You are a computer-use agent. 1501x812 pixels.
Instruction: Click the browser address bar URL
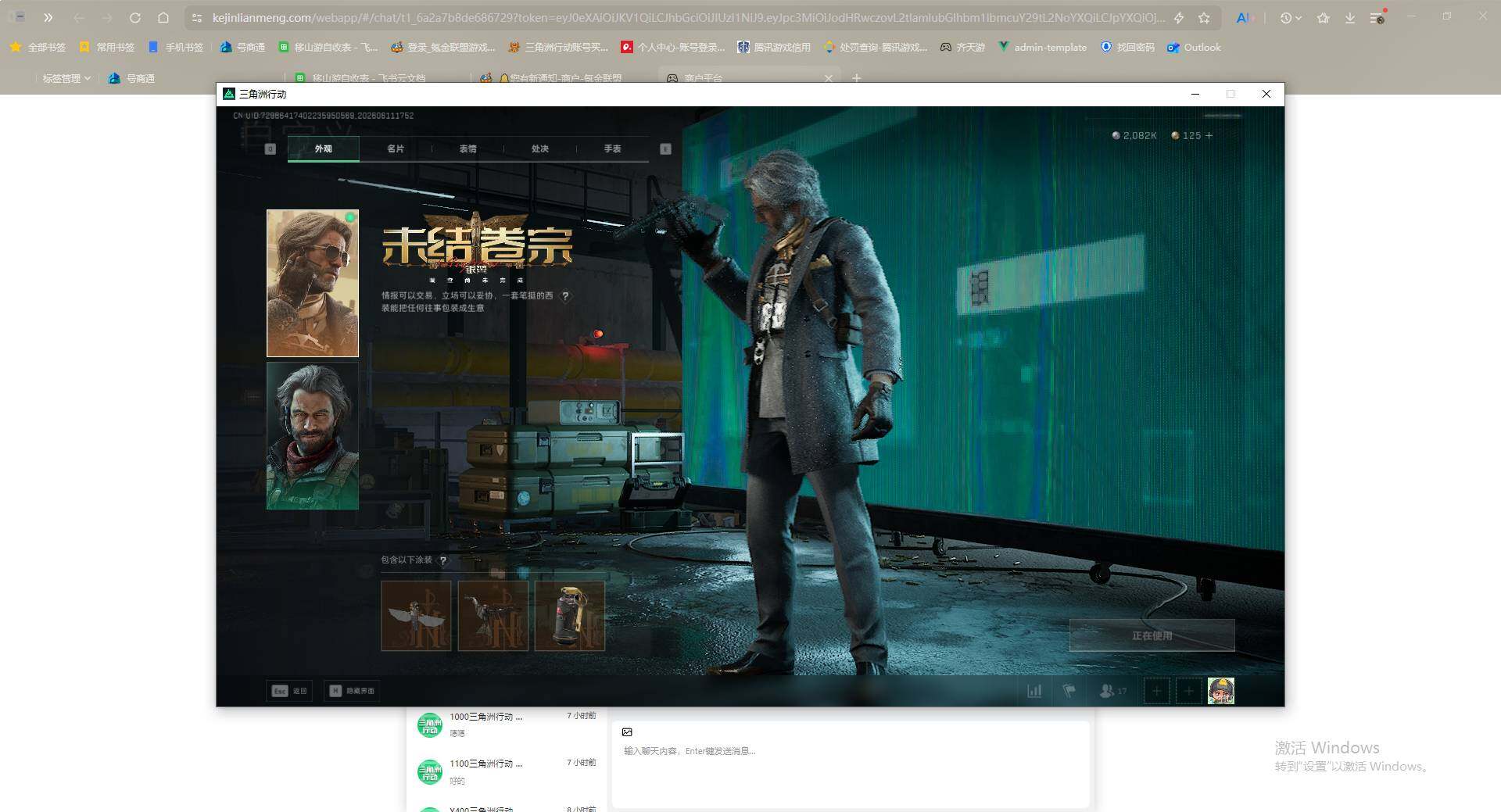coord(688,17)
